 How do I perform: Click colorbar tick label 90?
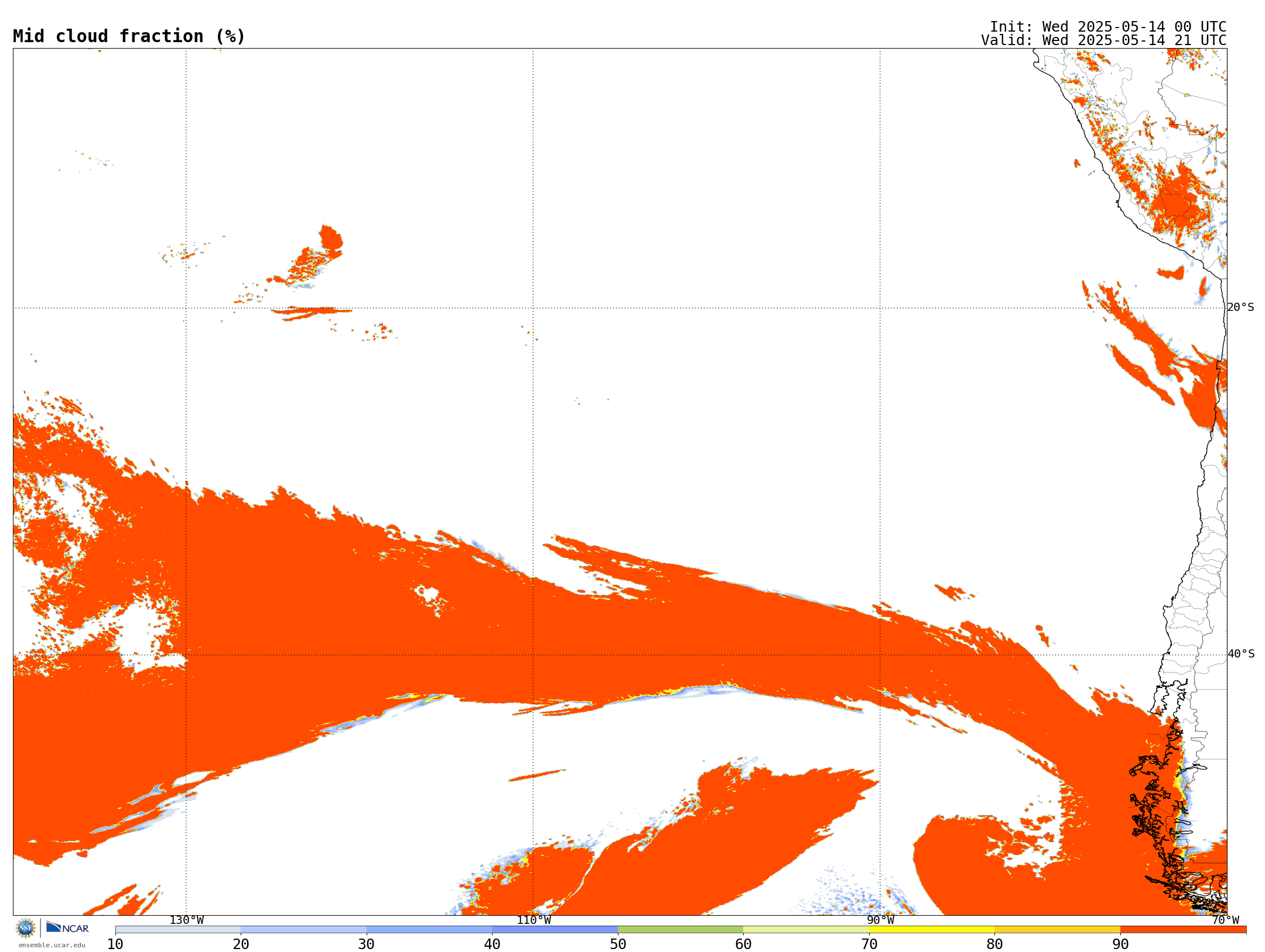[x=1120, y=944]
